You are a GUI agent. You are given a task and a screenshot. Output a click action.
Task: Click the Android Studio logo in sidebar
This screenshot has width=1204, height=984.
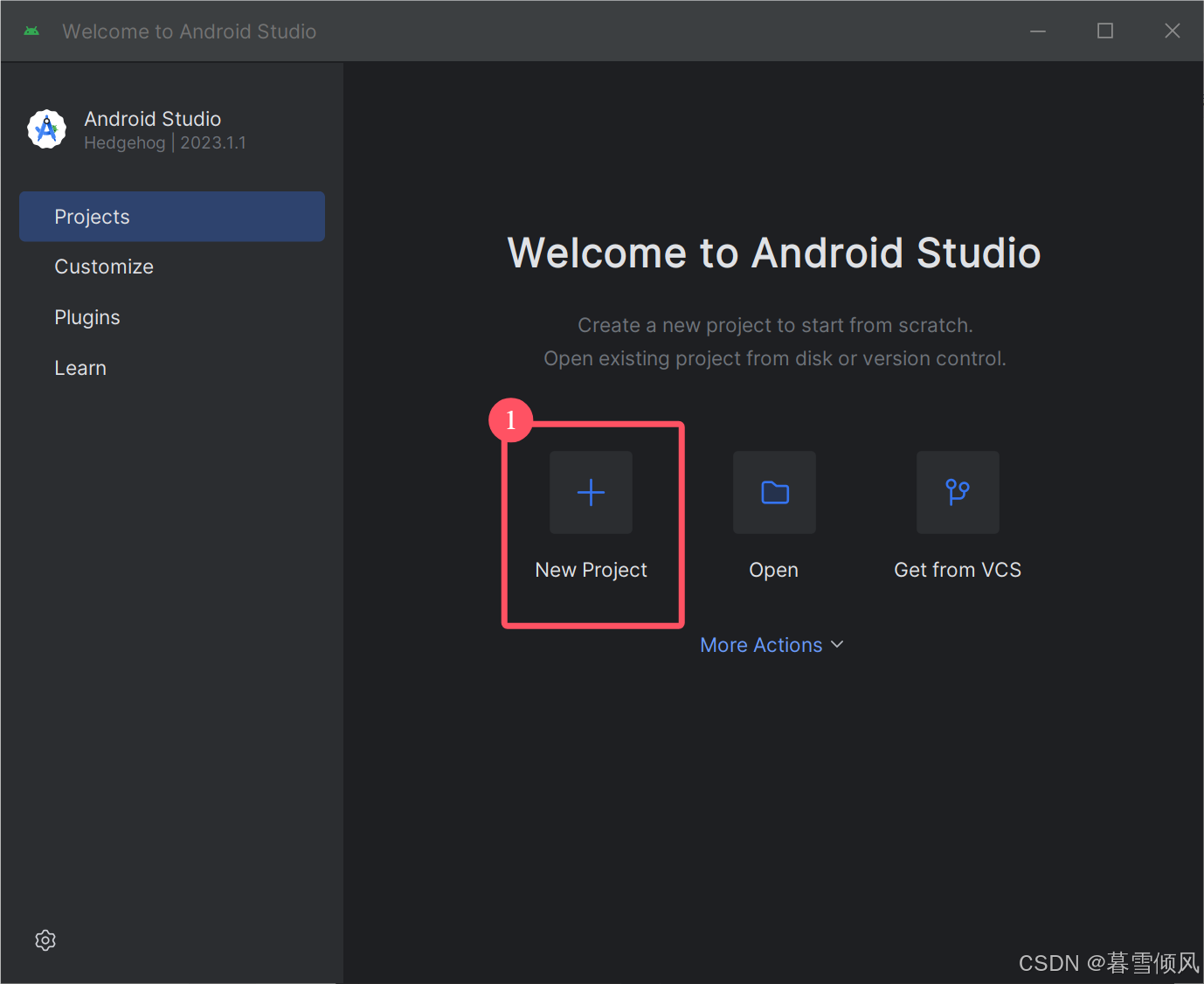point(47,129)
